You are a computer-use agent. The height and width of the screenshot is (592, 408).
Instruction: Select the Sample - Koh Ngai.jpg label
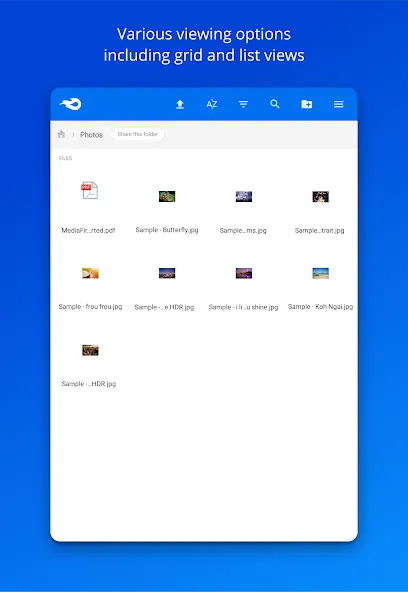[320, 307]
